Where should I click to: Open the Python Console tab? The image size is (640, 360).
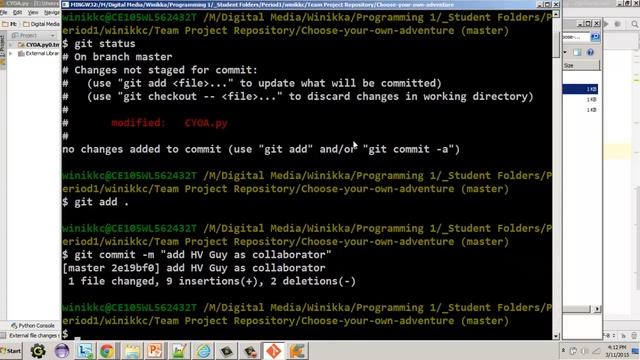(x=33, y=326)
